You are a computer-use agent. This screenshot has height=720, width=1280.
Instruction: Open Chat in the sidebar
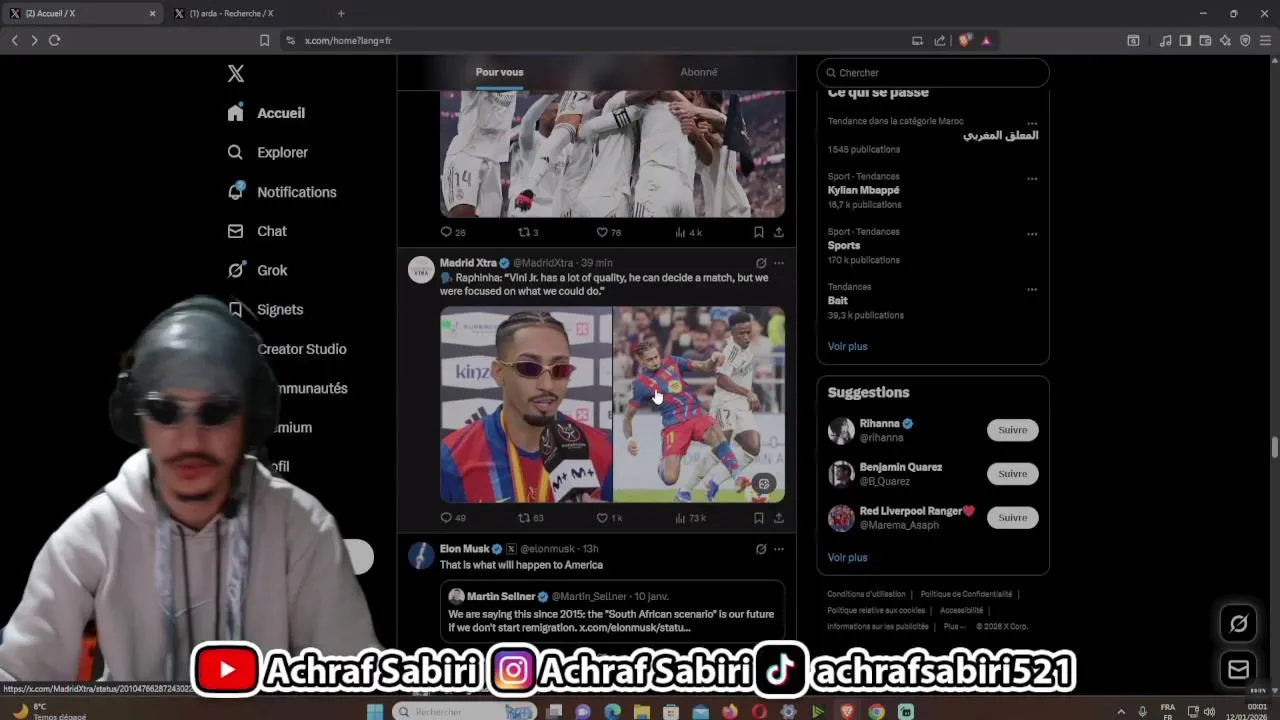coord(257,231)
